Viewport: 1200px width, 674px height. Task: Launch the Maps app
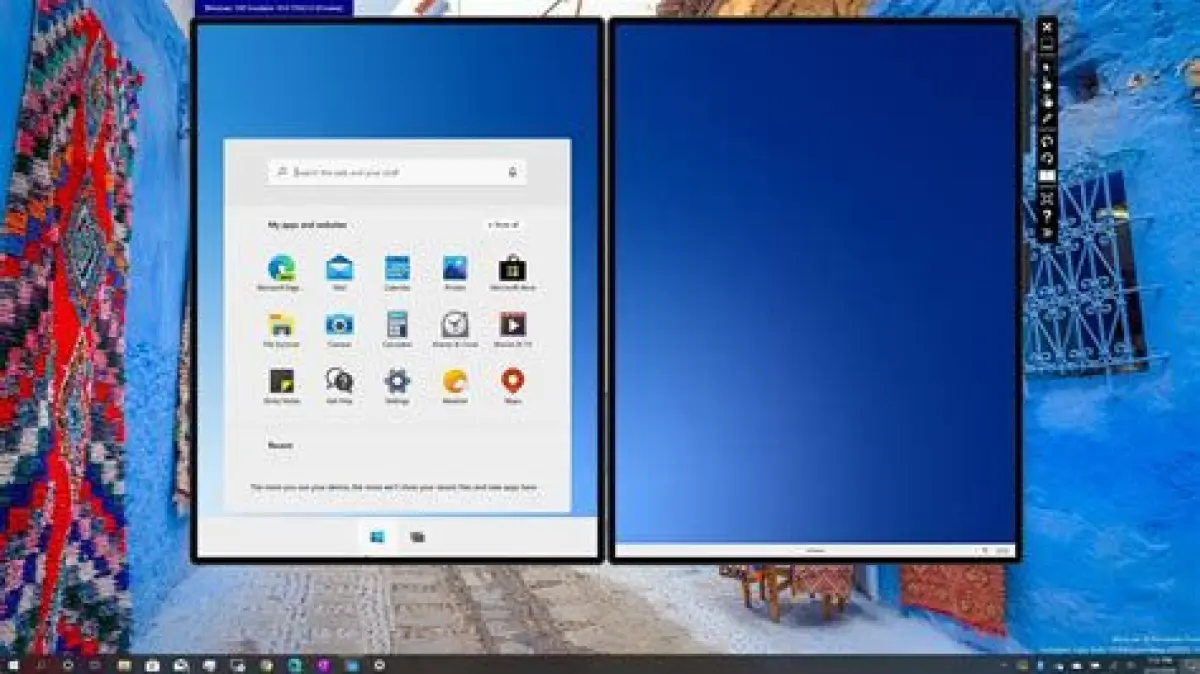coord(512,381)
